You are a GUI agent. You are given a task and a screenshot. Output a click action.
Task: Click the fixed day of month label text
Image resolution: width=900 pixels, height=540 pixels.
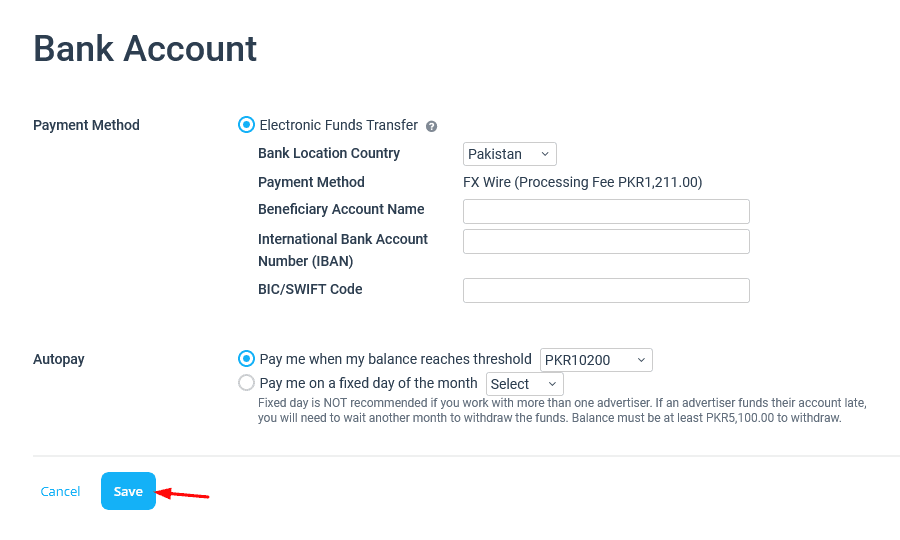point(368,383)
